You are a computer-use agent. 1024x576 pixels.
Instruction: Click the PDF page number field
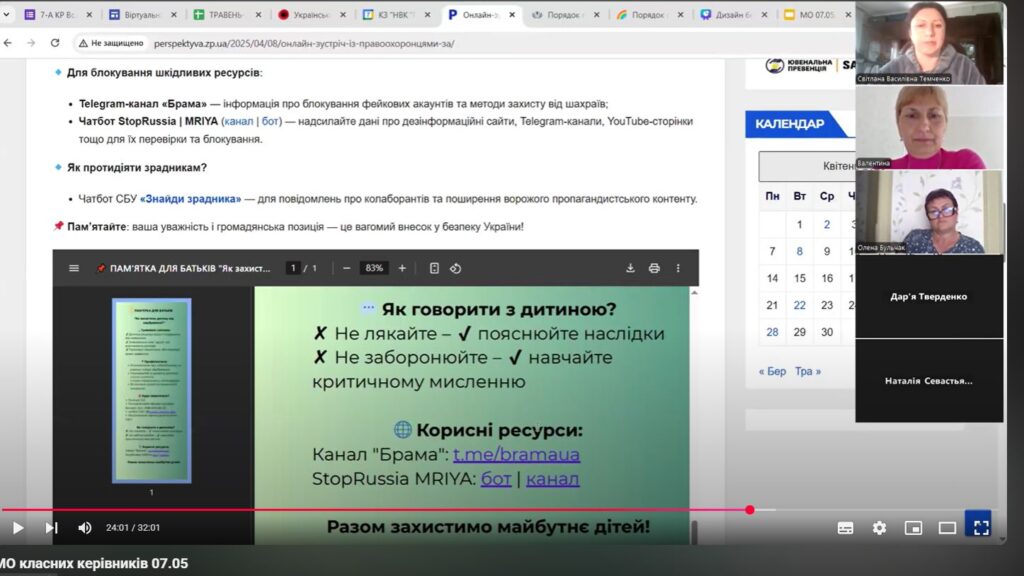pyautogui.click(x=293, y=268)
